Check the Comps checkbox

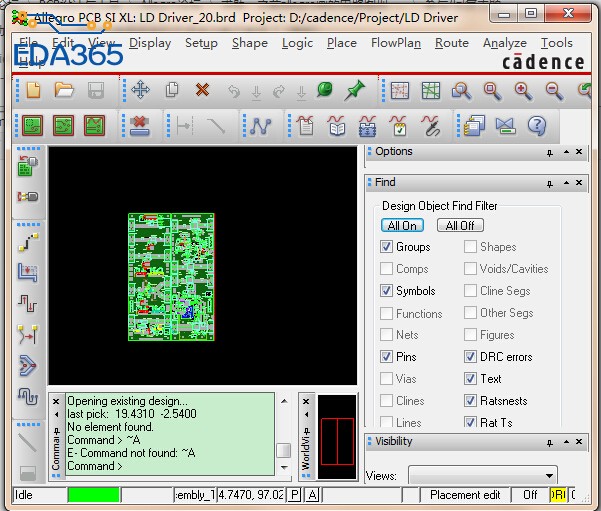pos(386,269)
